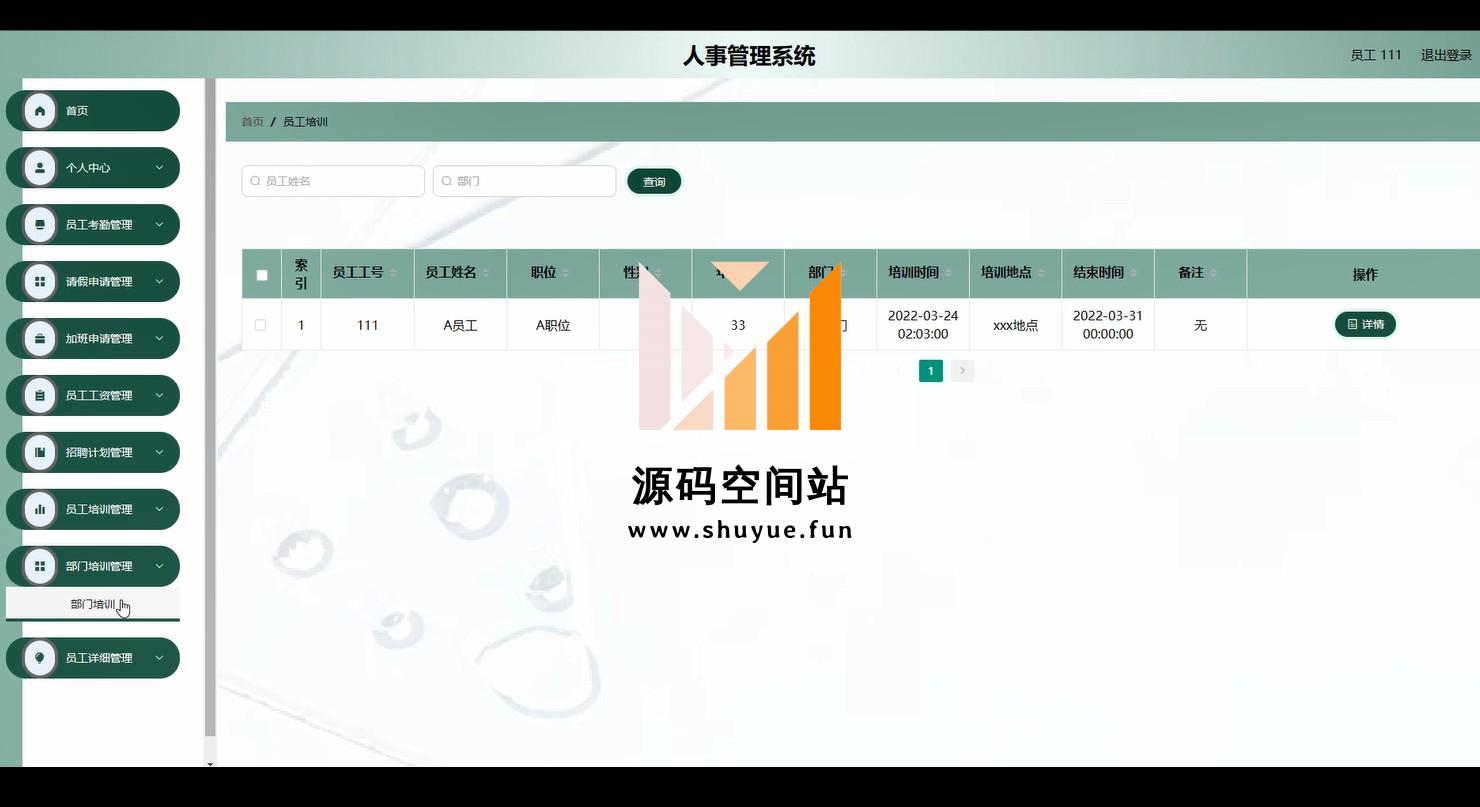Open 员工考勤管理 menu label
This screenshot has width=1480, height=807.
(x=99, y=225)
